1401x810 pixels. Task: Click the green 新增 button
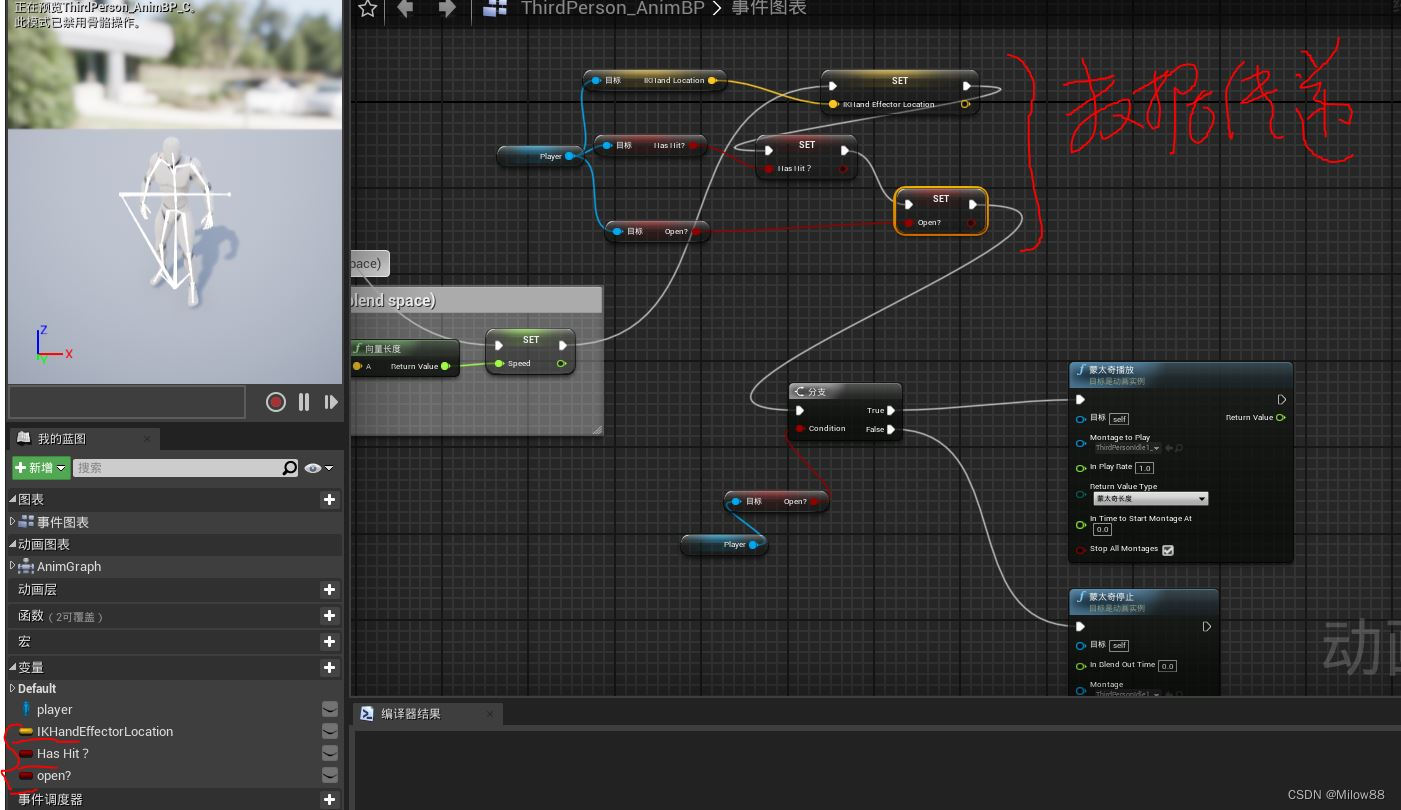coord(40,468)
